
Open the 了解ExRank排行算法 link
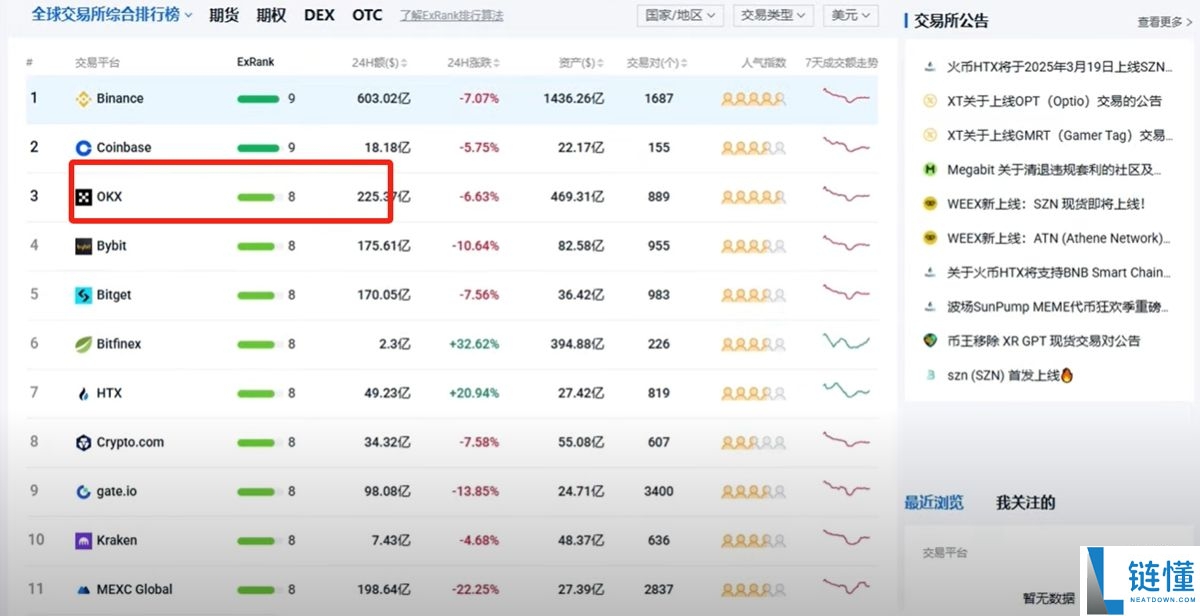(x=452, y=16)
